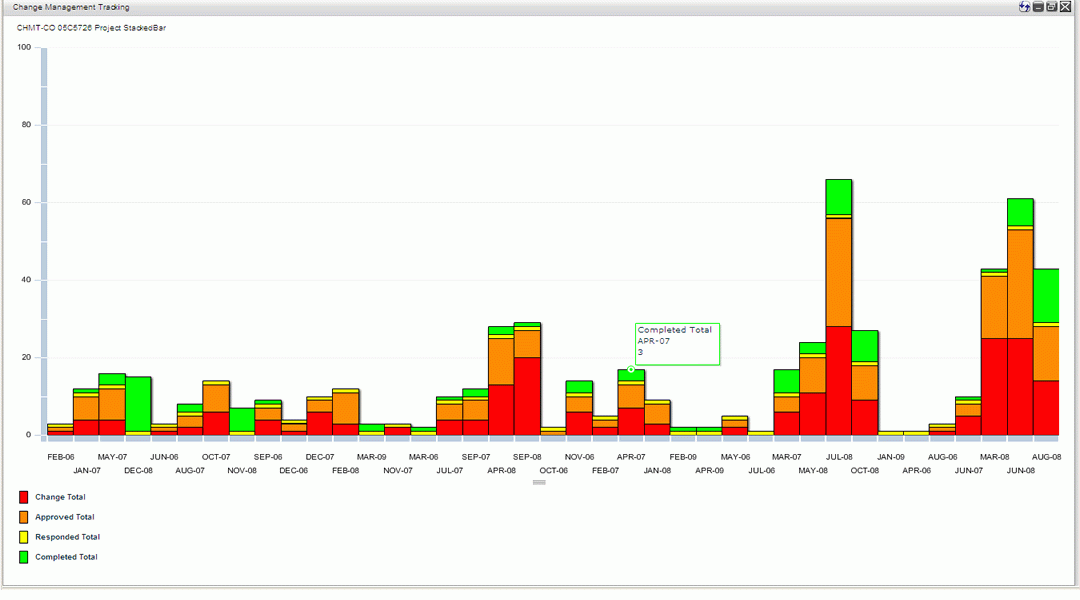Viewport: 1080px width, 600px height.
Task: Click the green segment of AUG-08 bar
Action: (1046, 295)
